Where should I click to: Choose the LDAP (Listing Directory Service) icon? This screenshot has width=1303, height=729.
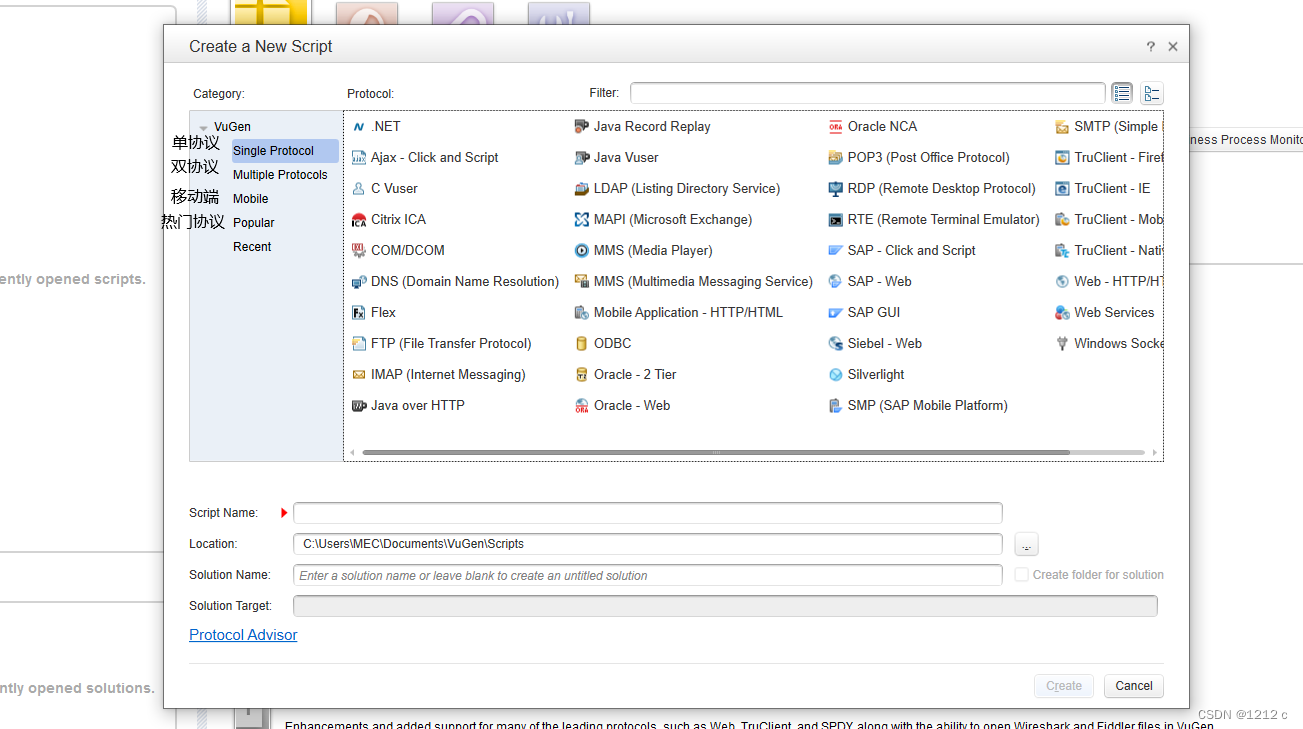click(x=582, y=189)
